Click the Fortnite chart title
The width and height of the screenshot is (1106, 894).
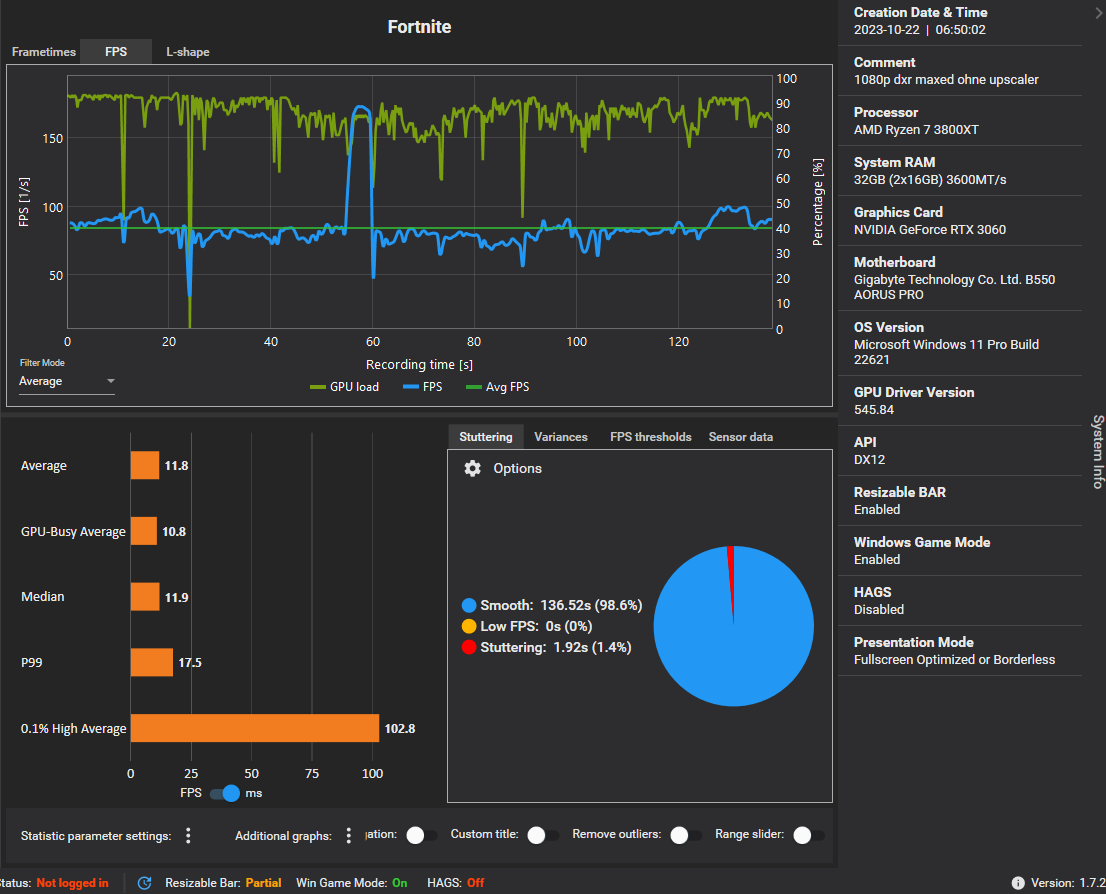[419, 27]
